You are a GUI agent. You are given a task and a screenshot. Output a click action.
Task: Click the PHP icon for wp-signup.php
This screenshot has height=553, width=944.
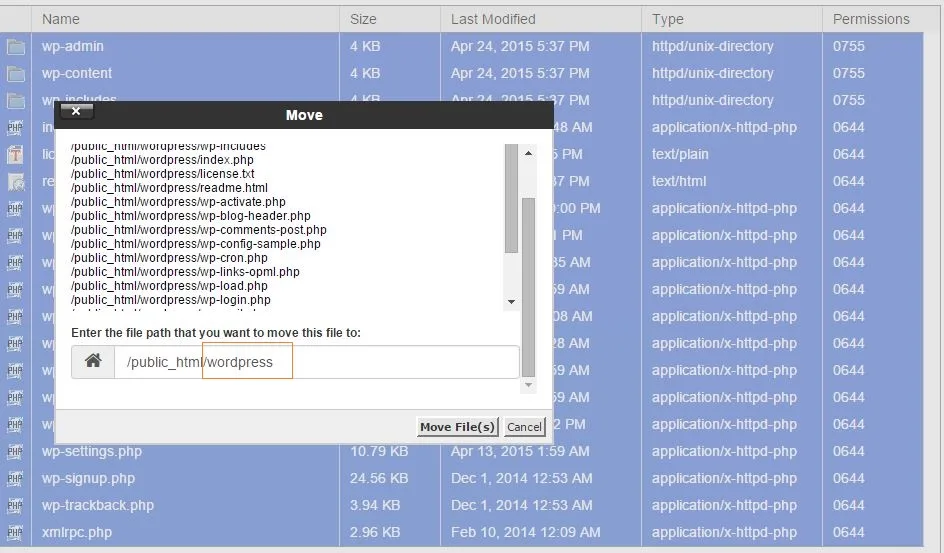pos(15,478)
